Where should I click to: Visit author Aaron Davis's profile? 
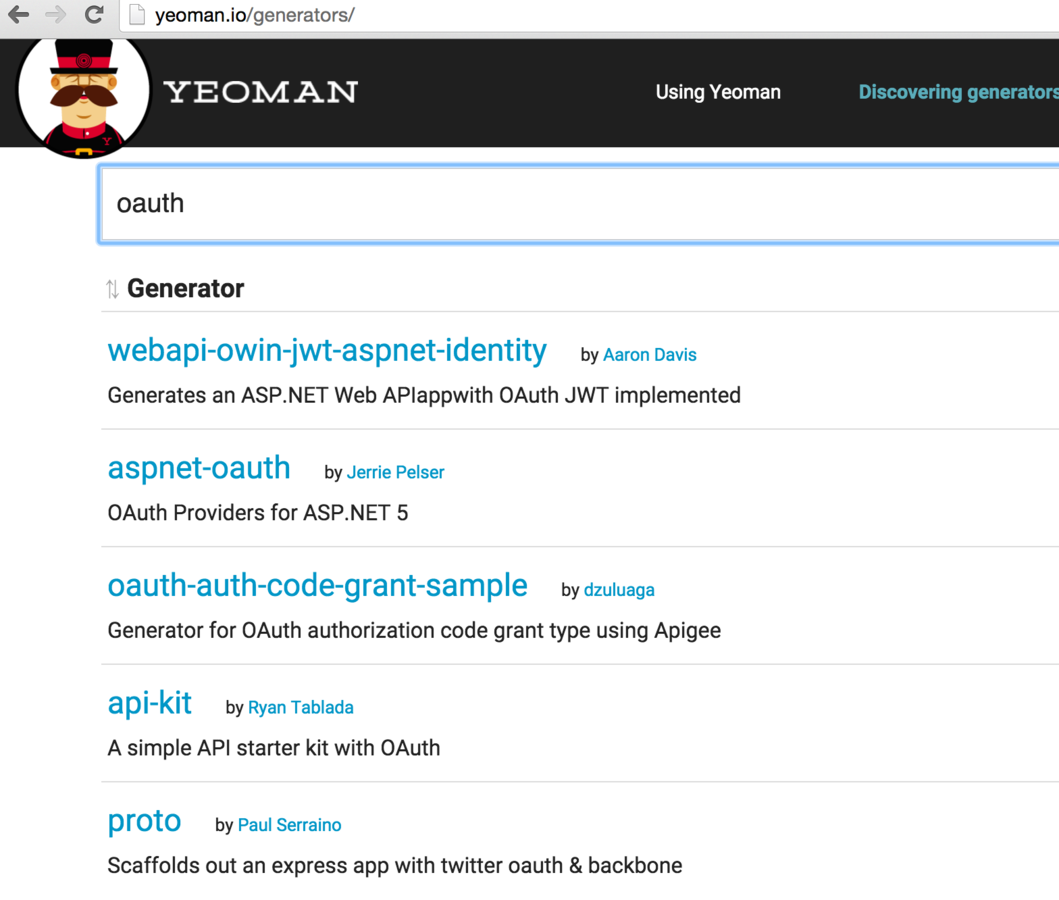(649, 354)
